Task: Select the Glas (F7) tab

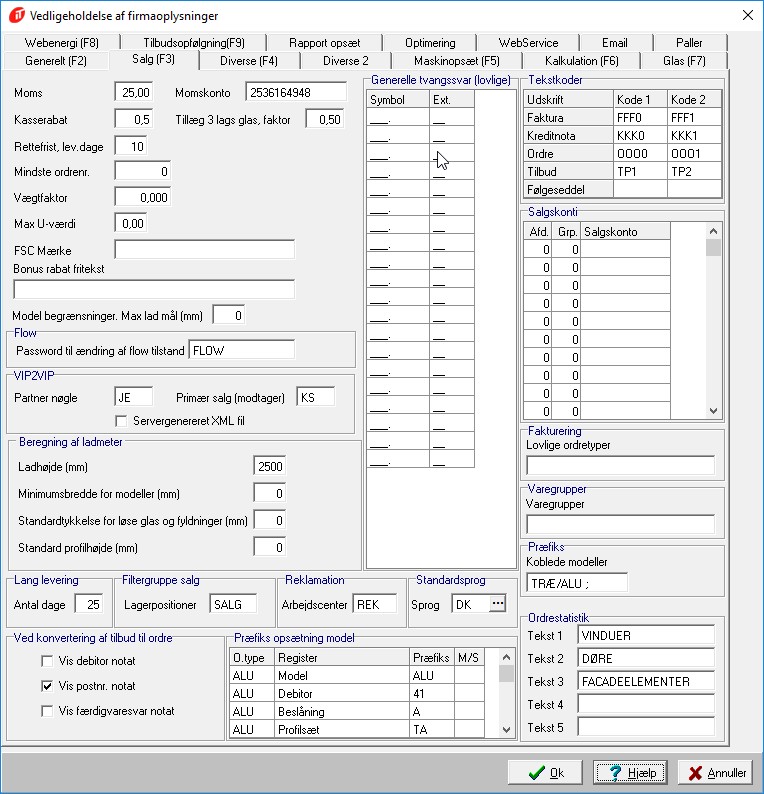Action: tap(684, 61)
